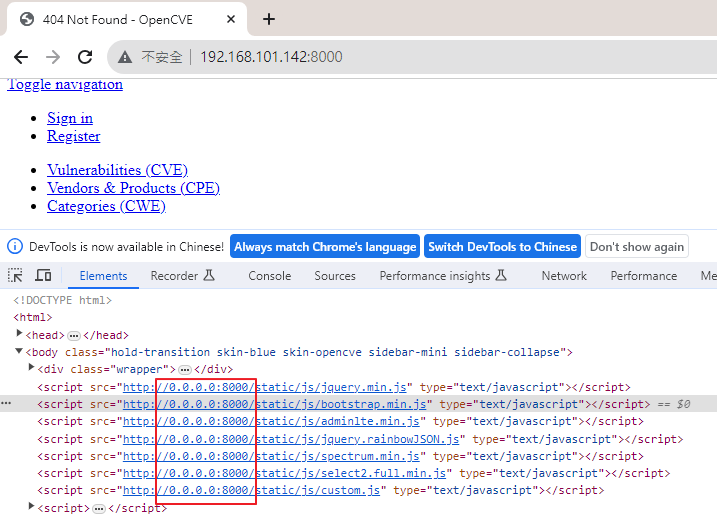Open the jquery.rainbowJSON.js script src link
This screenshot has width=717, height=516.
pos(291,440)
